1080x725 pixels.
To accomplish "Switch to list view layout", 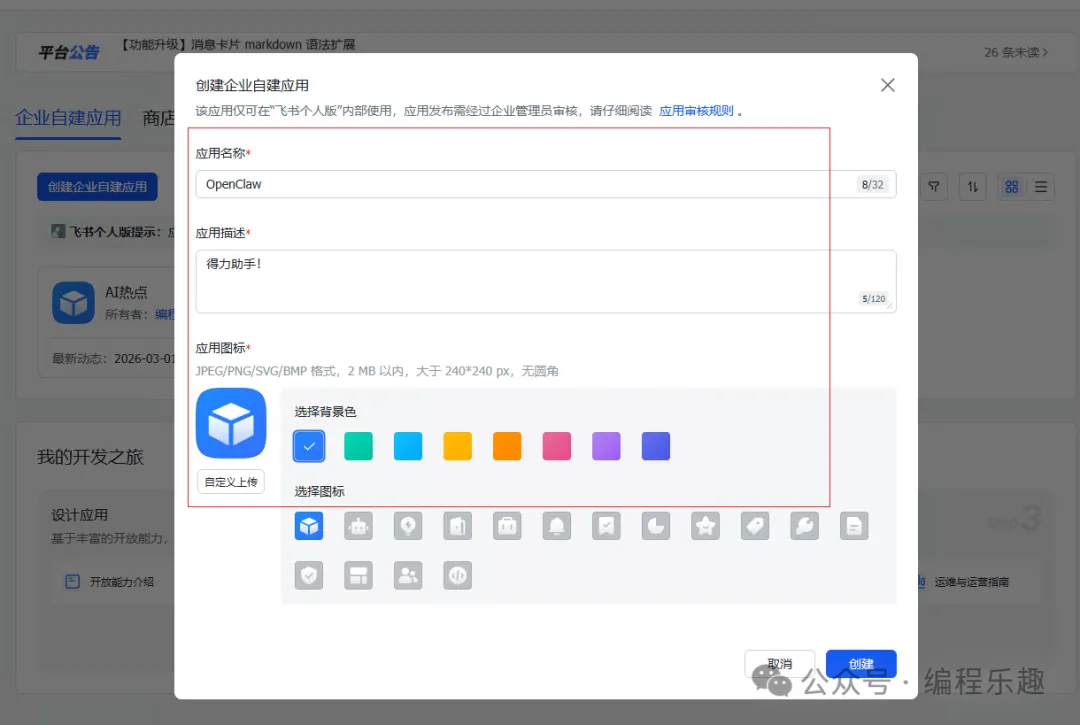I will coord(1039,186).
